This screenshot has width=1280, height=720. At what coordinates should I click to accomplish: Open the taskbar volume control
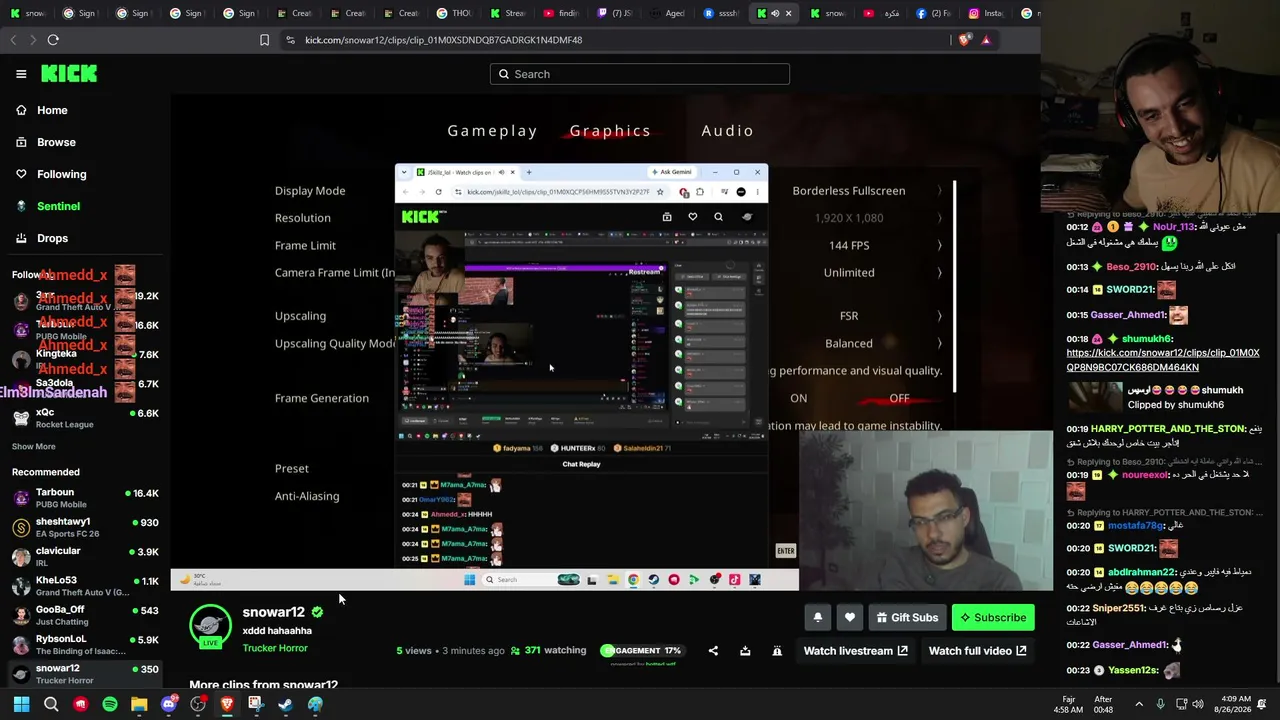coord(1198,704)
